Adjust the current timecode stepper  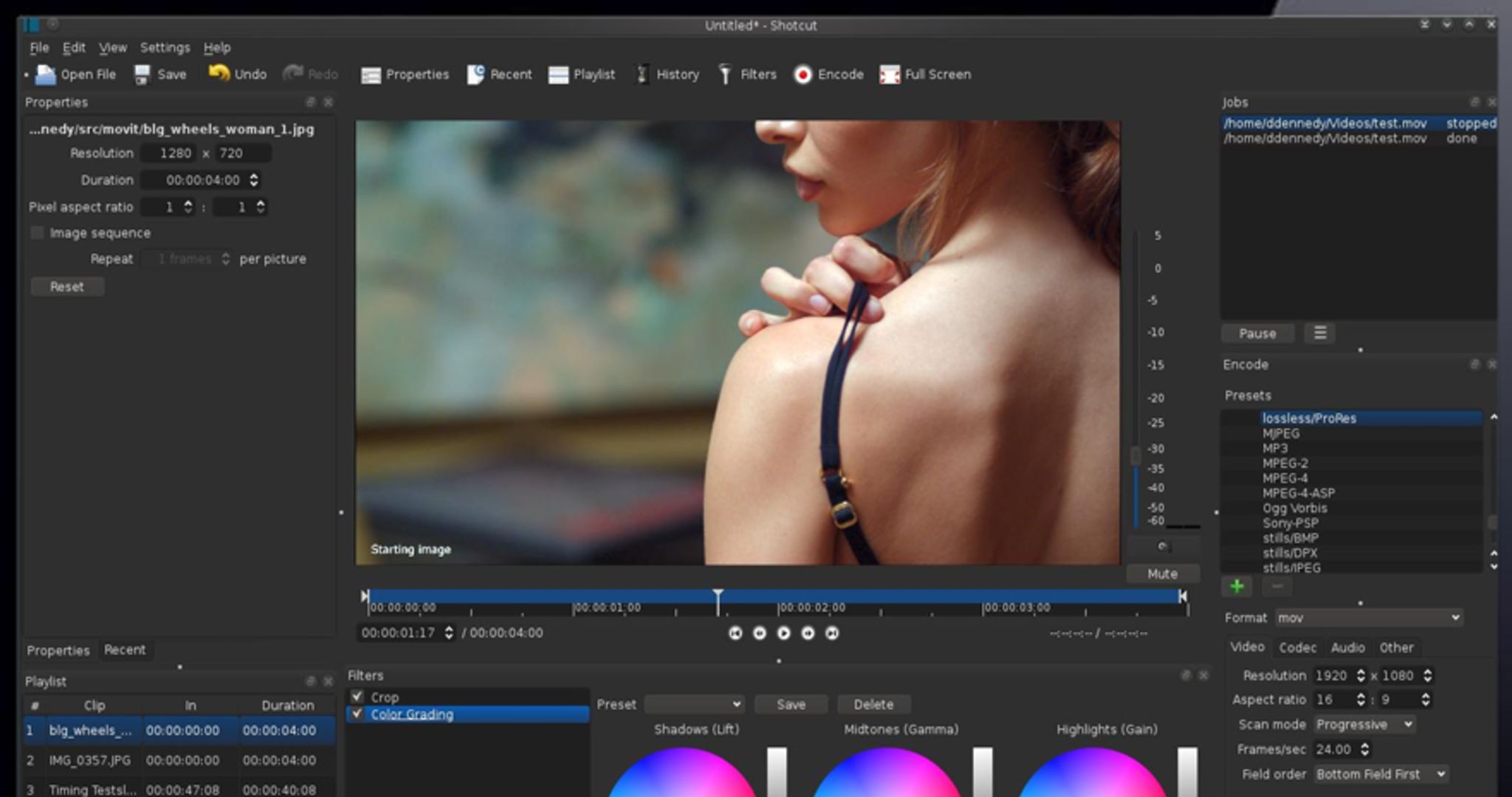[x=448, y=633]
